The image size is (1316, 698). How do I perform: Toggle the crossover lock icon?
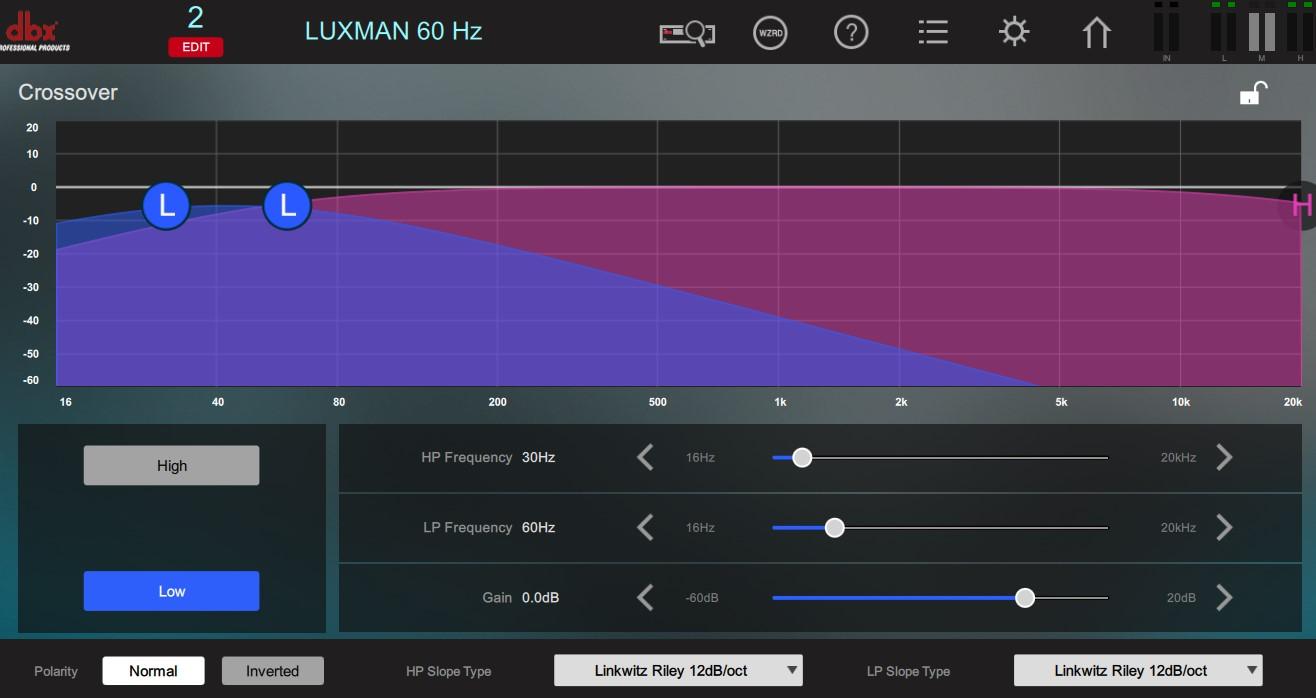[1253, 94]
